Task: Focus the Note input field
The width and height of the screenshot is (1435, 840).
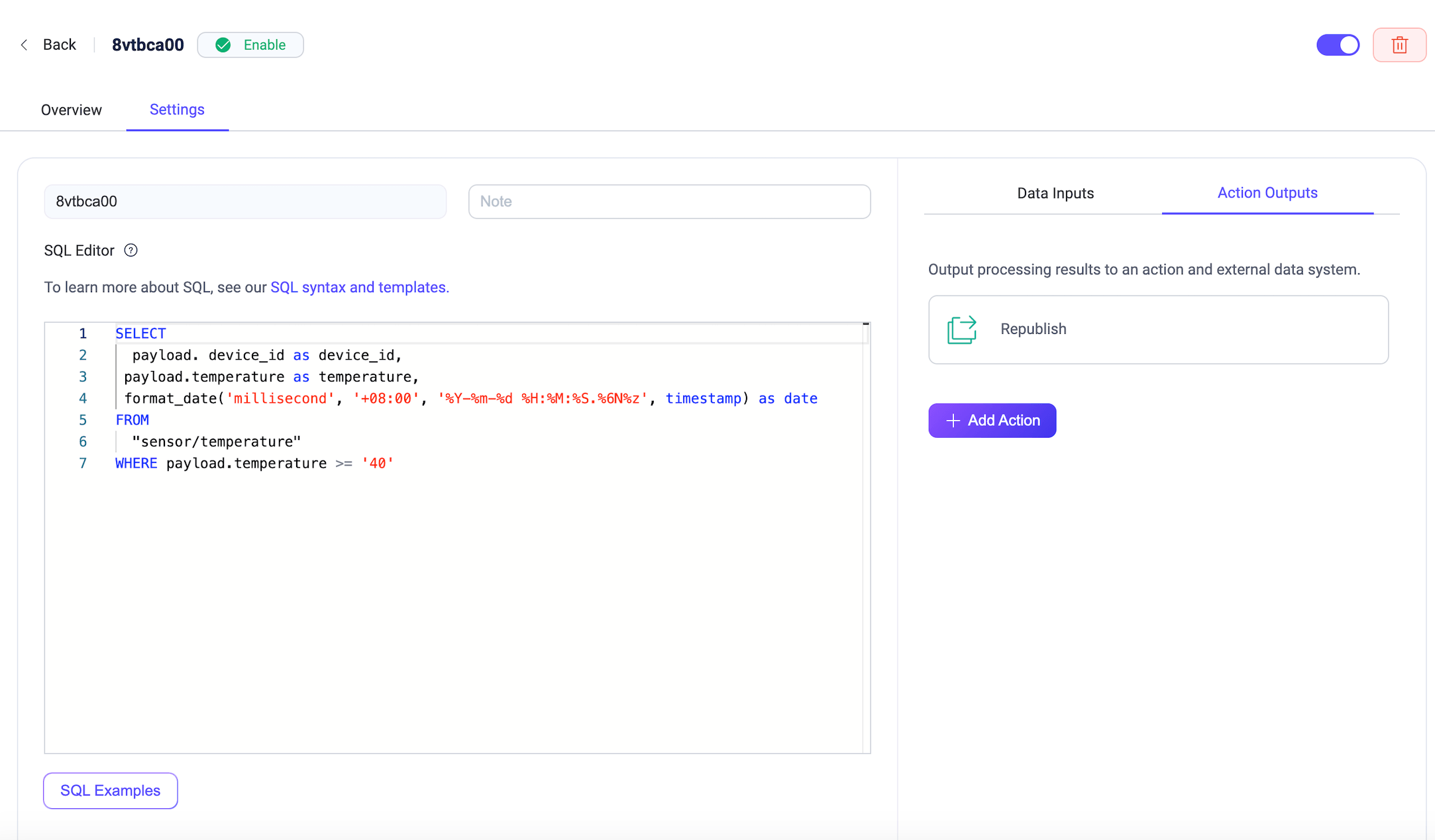Action: pyautogui.click(x=669, y=201)
